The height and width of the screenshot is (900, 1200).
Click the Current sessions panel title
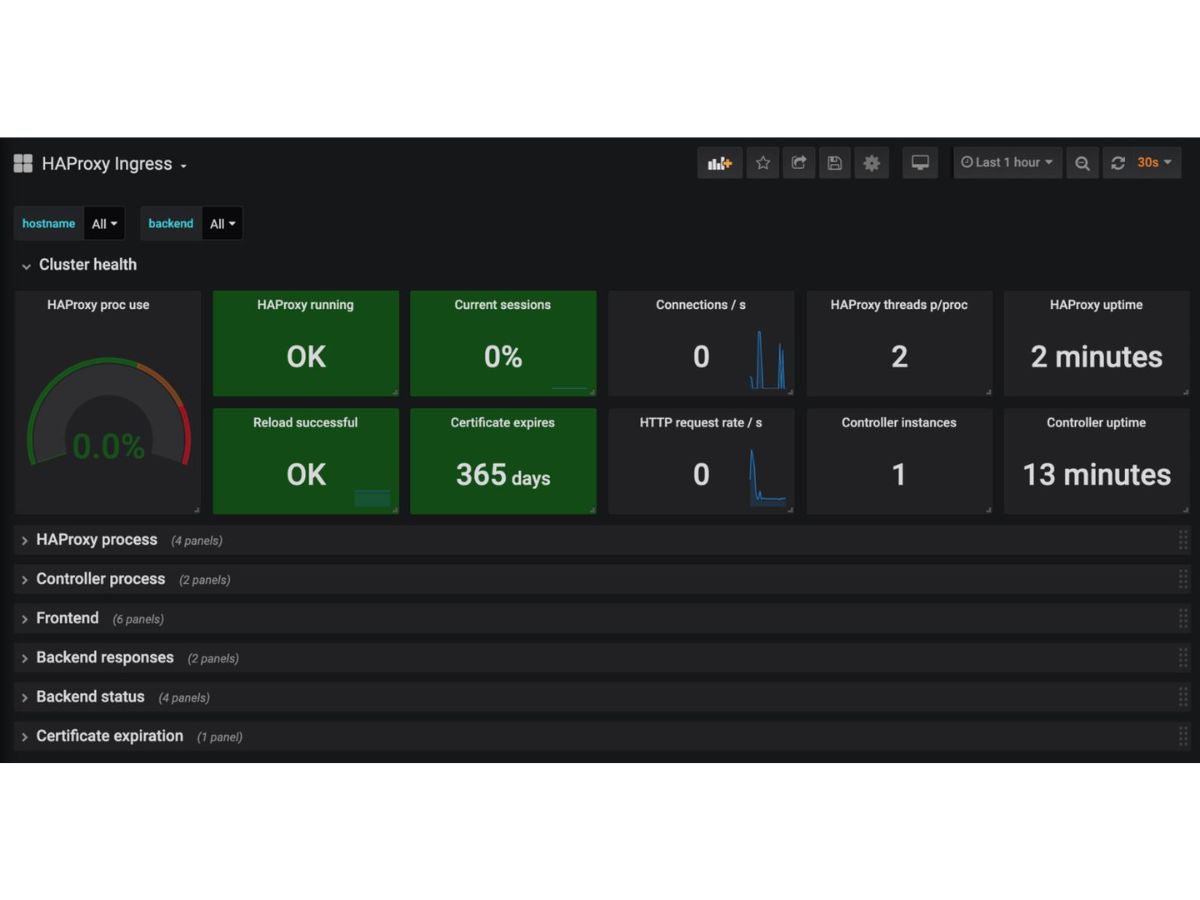pyautogui.click(x=503, y=305)
